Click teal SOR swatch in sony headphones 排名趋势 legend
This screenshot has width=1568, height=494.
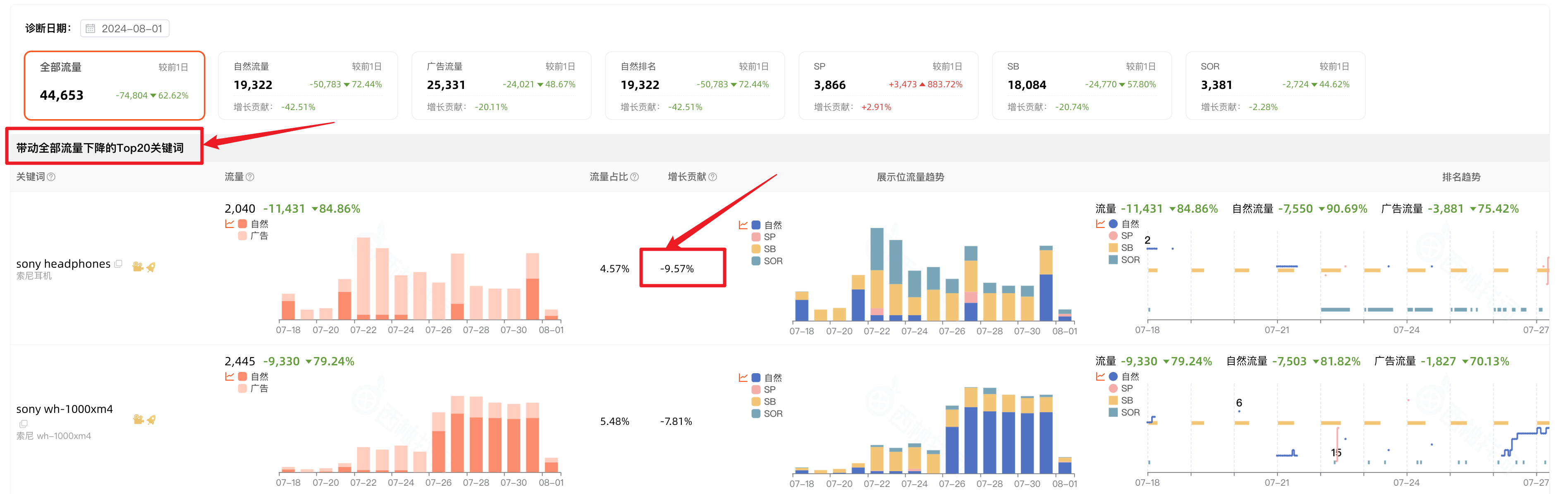click(x=1113, y=259)
